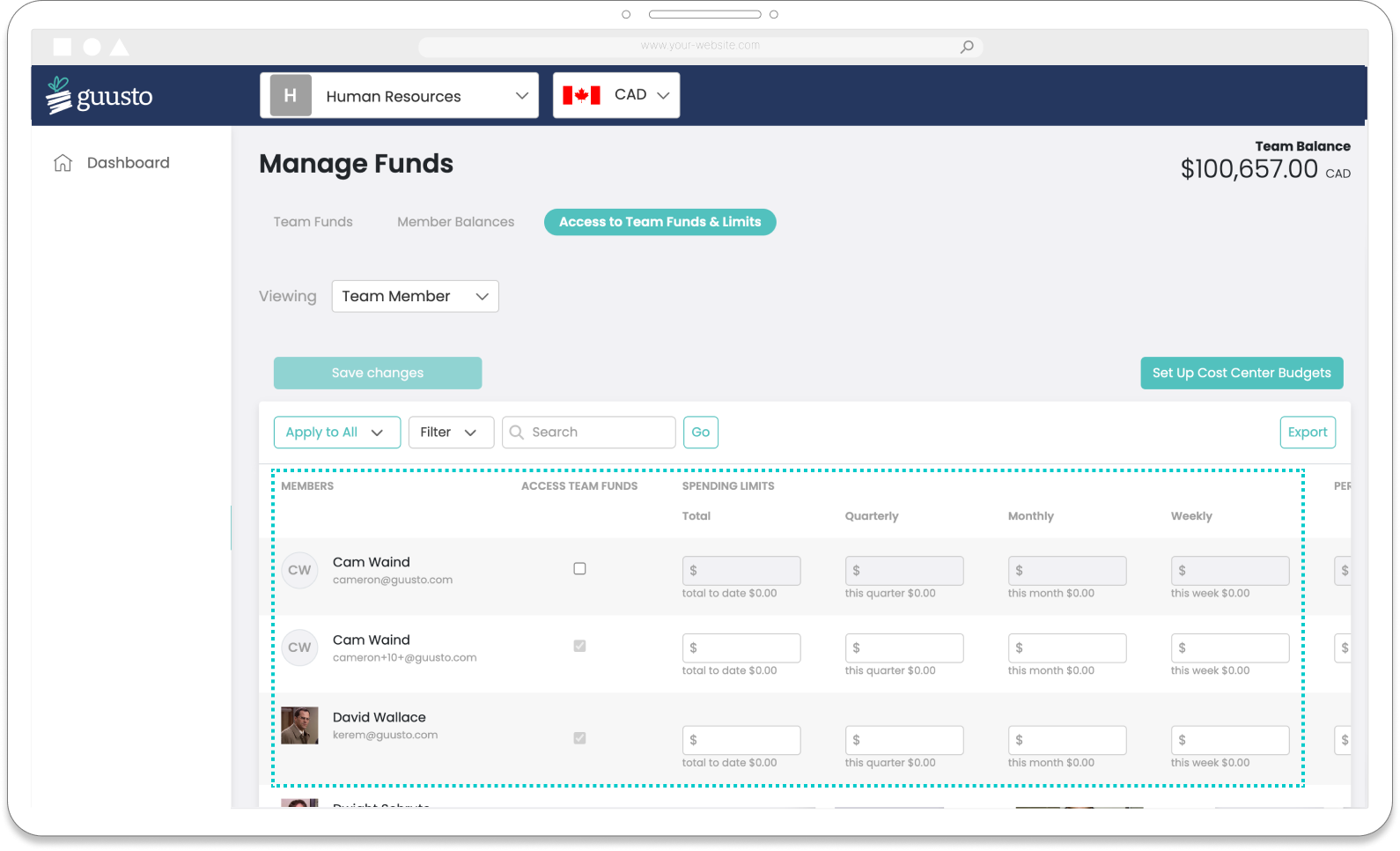This screenshot has width=1400, height=851.
Task: Click the email kerem@guusto.com
Action: point(386,736)
